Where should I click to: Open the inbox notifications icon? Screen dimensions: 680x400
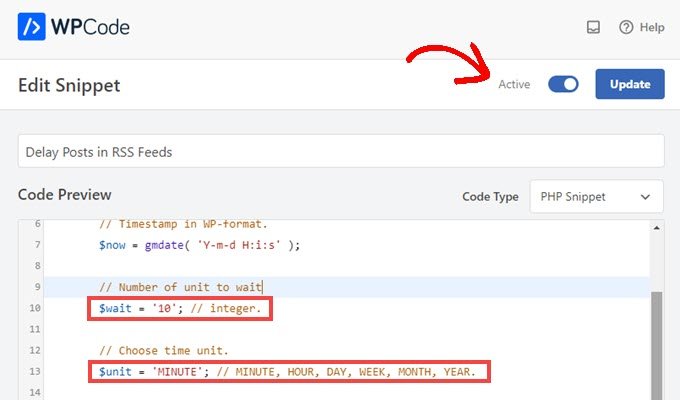pos(593,27)
